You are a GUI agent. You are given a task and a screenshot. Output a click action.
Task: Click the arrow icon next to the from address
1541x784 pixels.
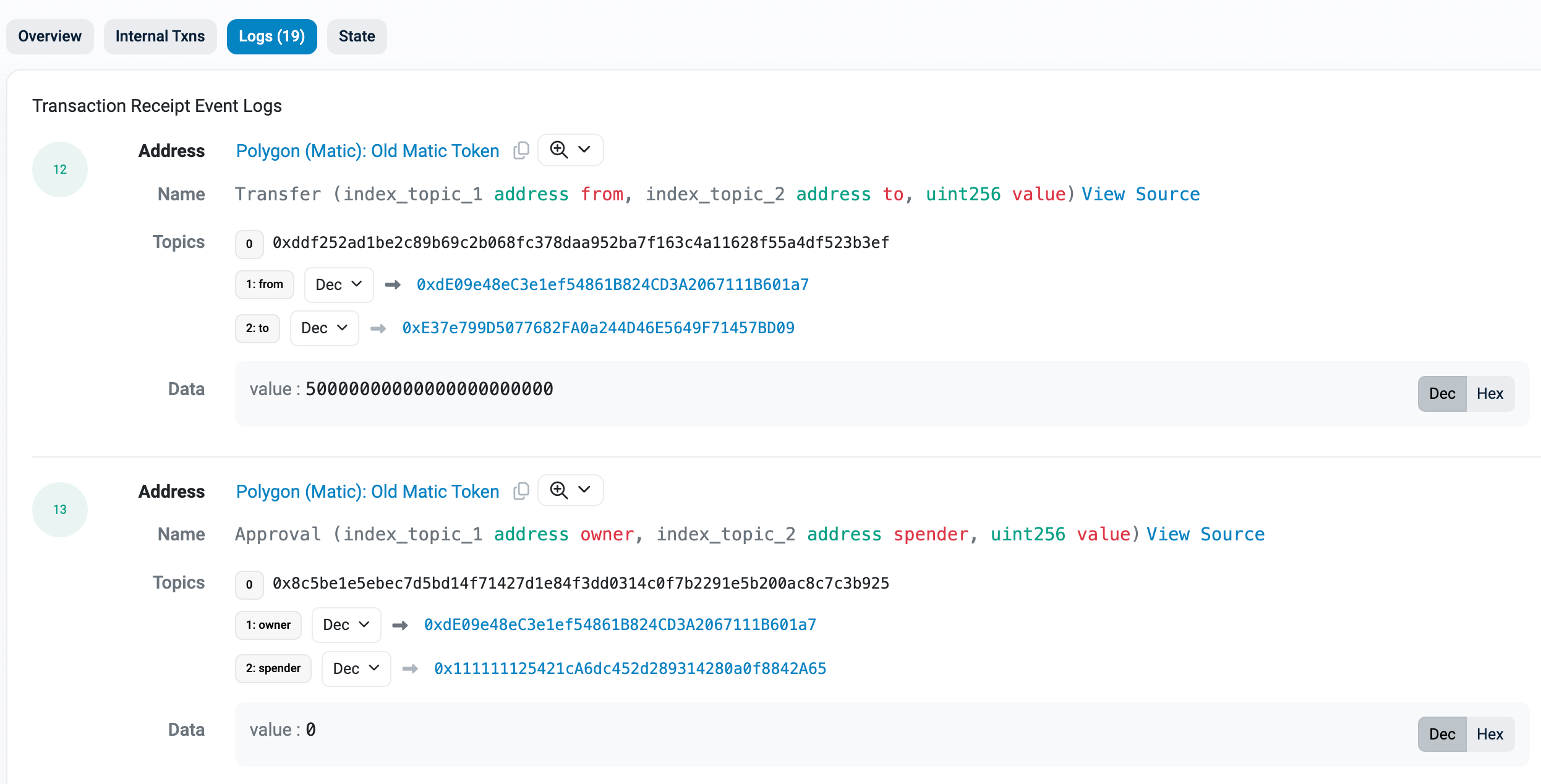[393, 284]
